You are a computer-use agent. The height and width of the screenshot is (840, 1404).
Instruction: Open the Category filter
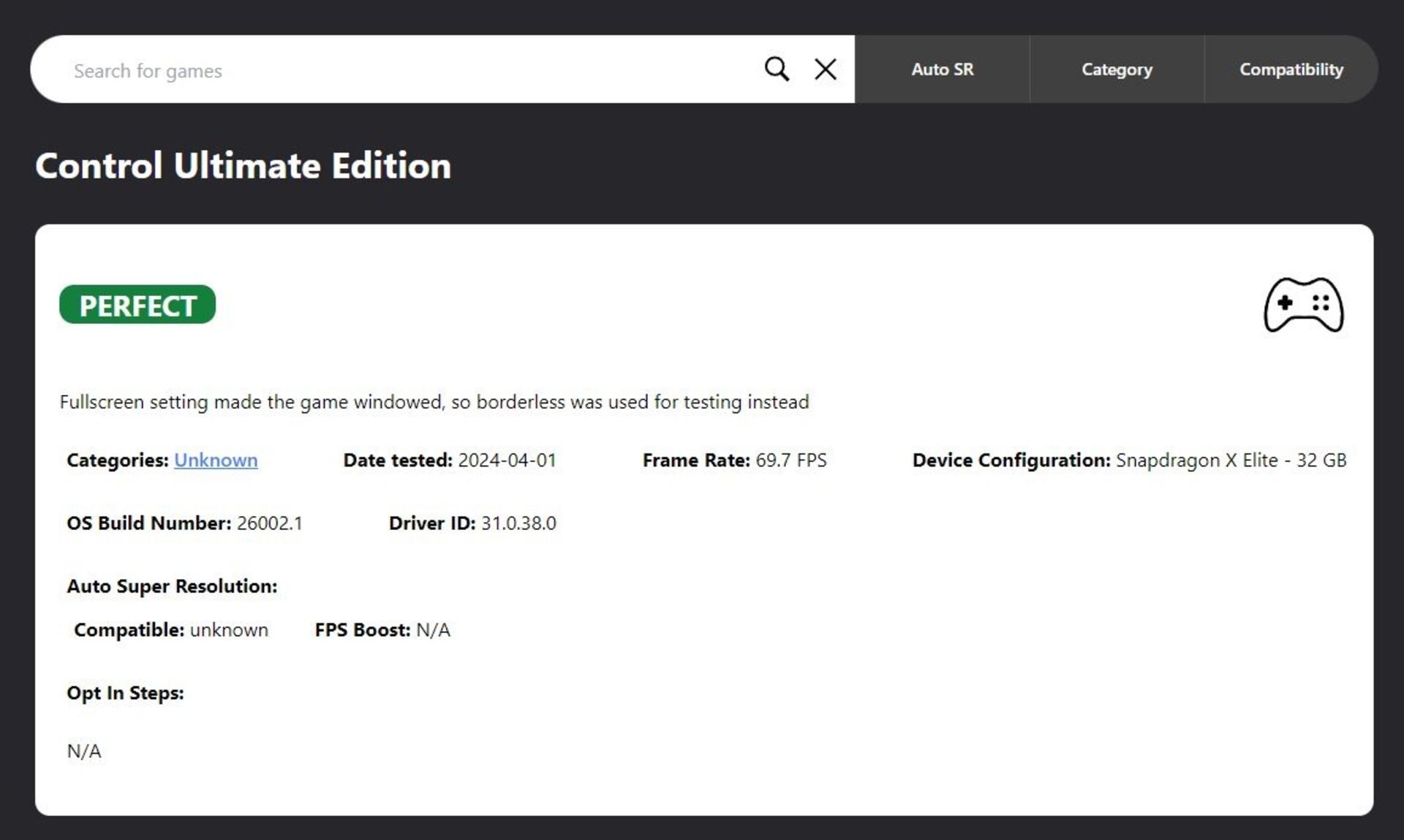[1117, 69]
